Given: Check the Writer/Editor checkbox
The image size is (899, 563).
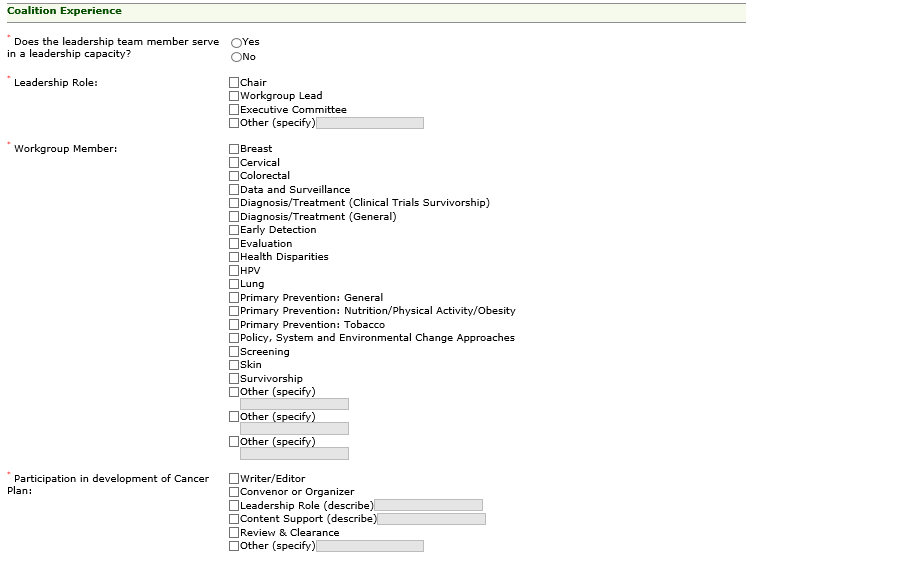Looking at the screenshot, I should pos(235,479).
